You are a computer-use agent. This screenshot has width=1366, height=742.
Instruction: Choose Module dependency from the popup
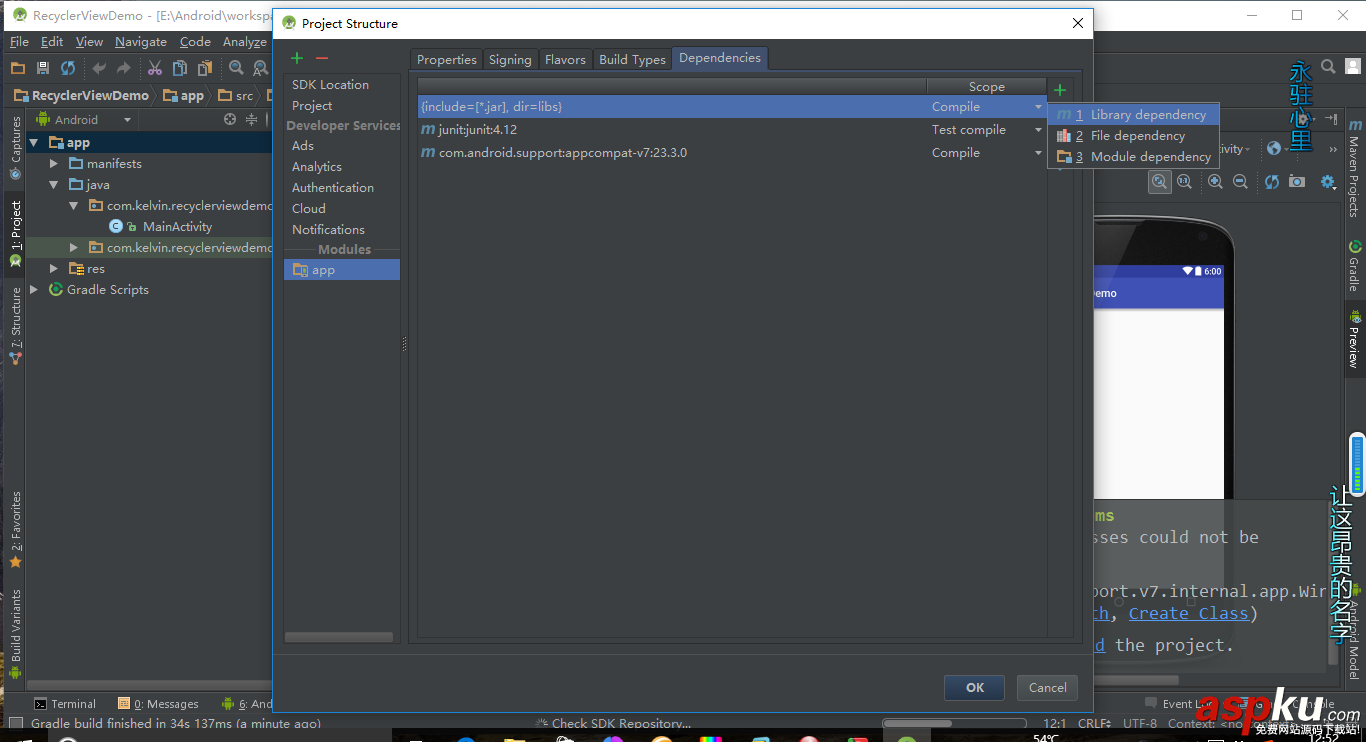(1133, 157)
